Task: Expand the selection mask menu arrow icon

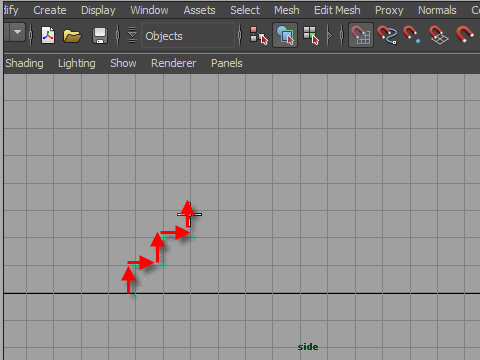Action: [x=132, y=35]
